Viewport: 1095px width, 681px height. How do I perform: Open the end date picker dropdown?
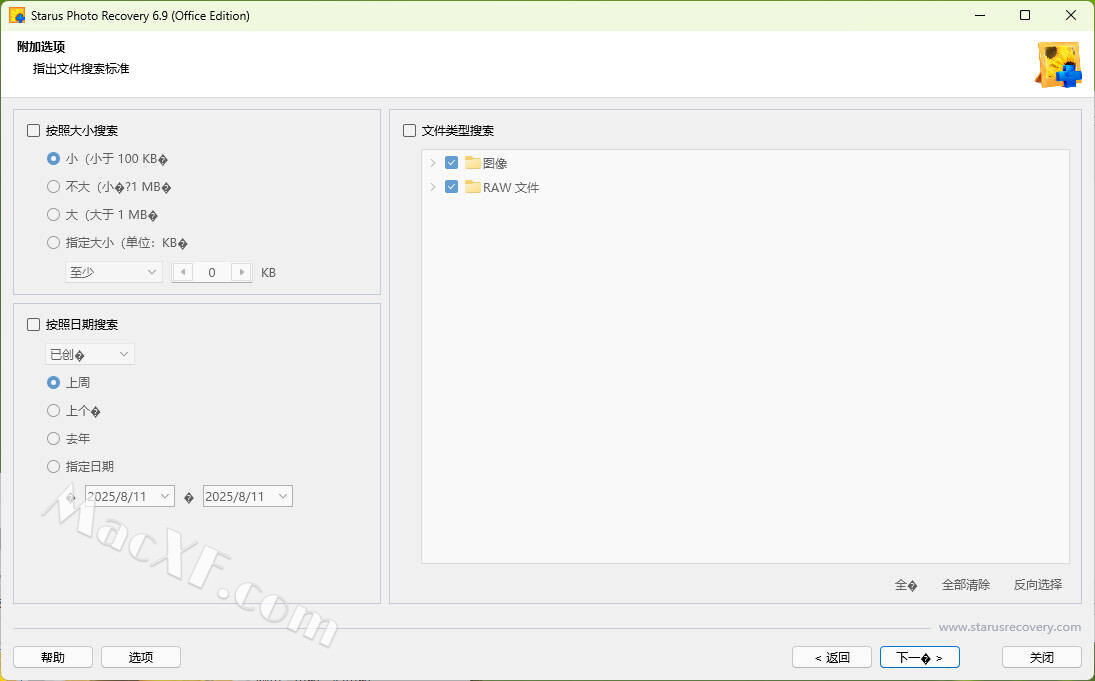pos(283,496)
